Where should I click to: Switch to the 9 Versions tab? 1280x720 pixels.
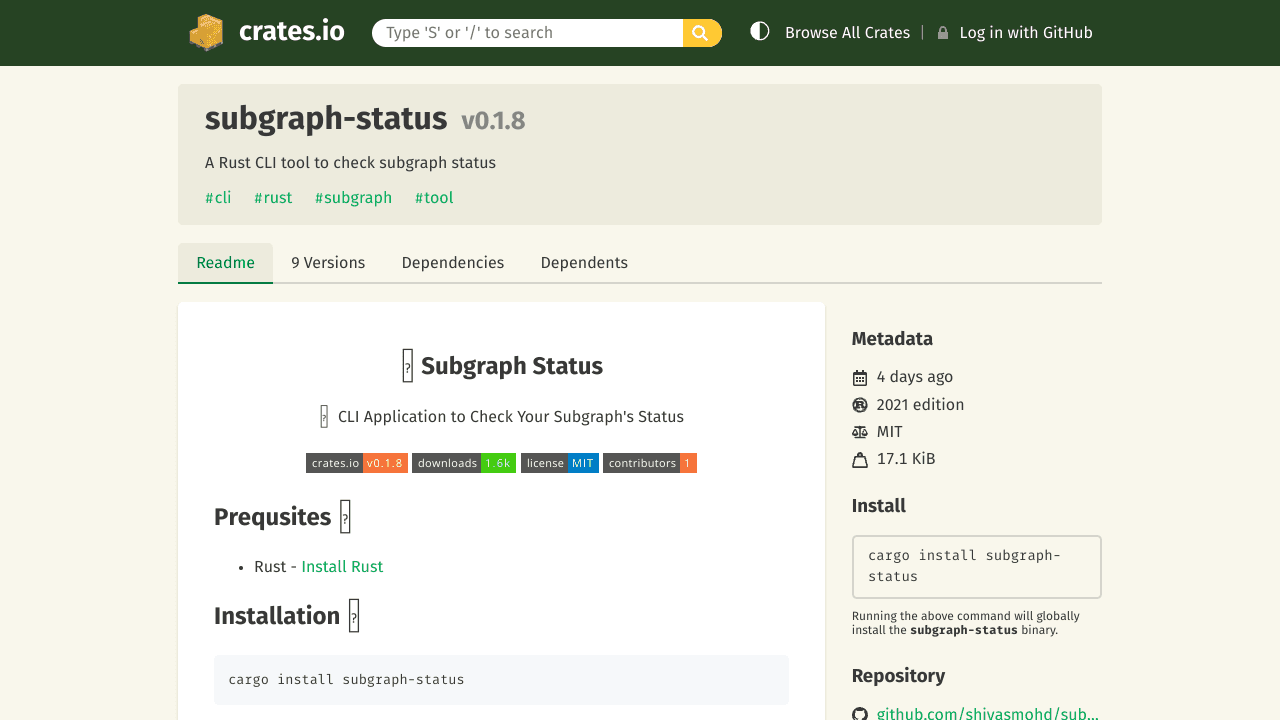coord(328,263)
